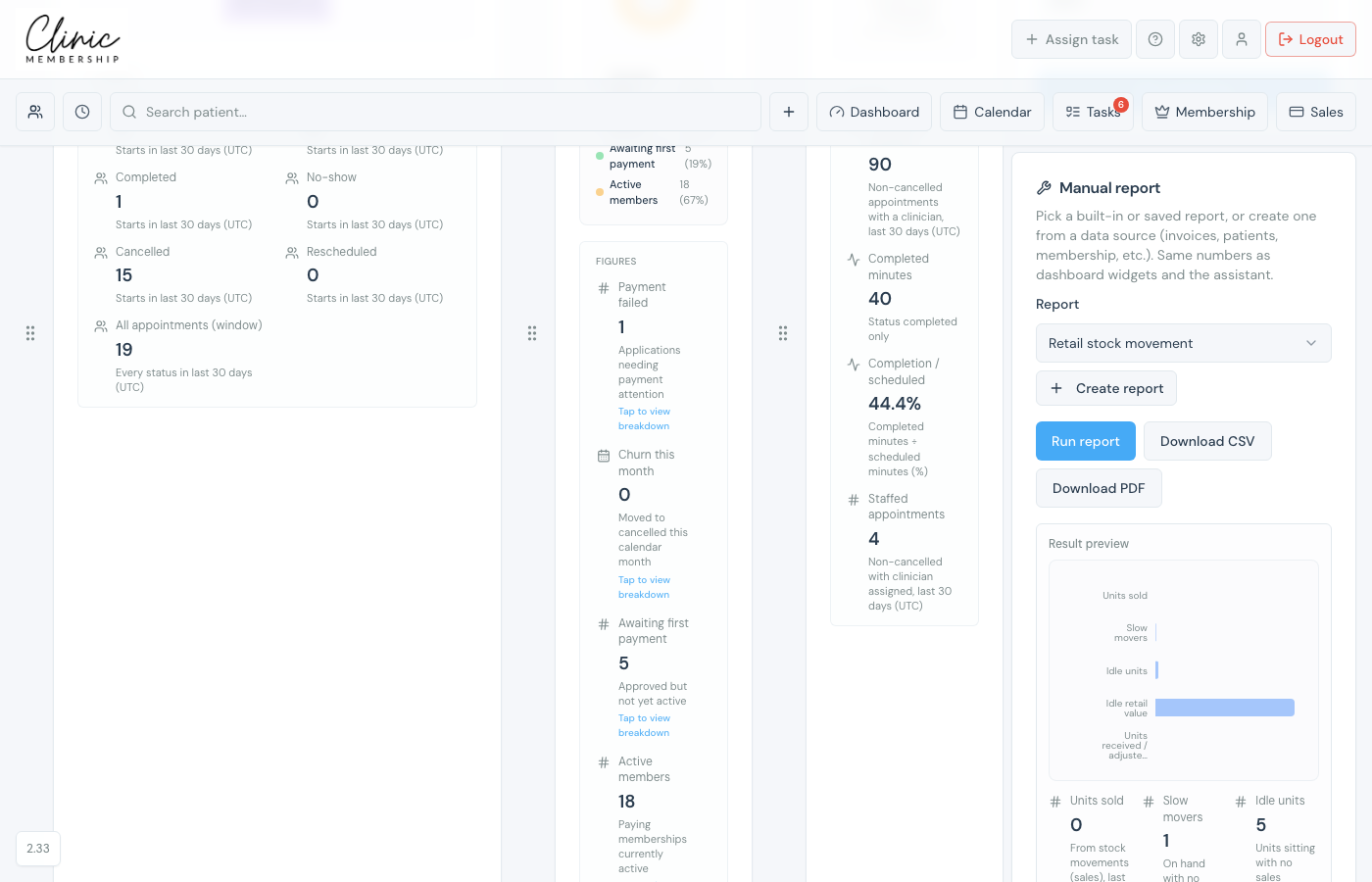Run the selected report
1372x882 pixels.
click(1086, 441)
